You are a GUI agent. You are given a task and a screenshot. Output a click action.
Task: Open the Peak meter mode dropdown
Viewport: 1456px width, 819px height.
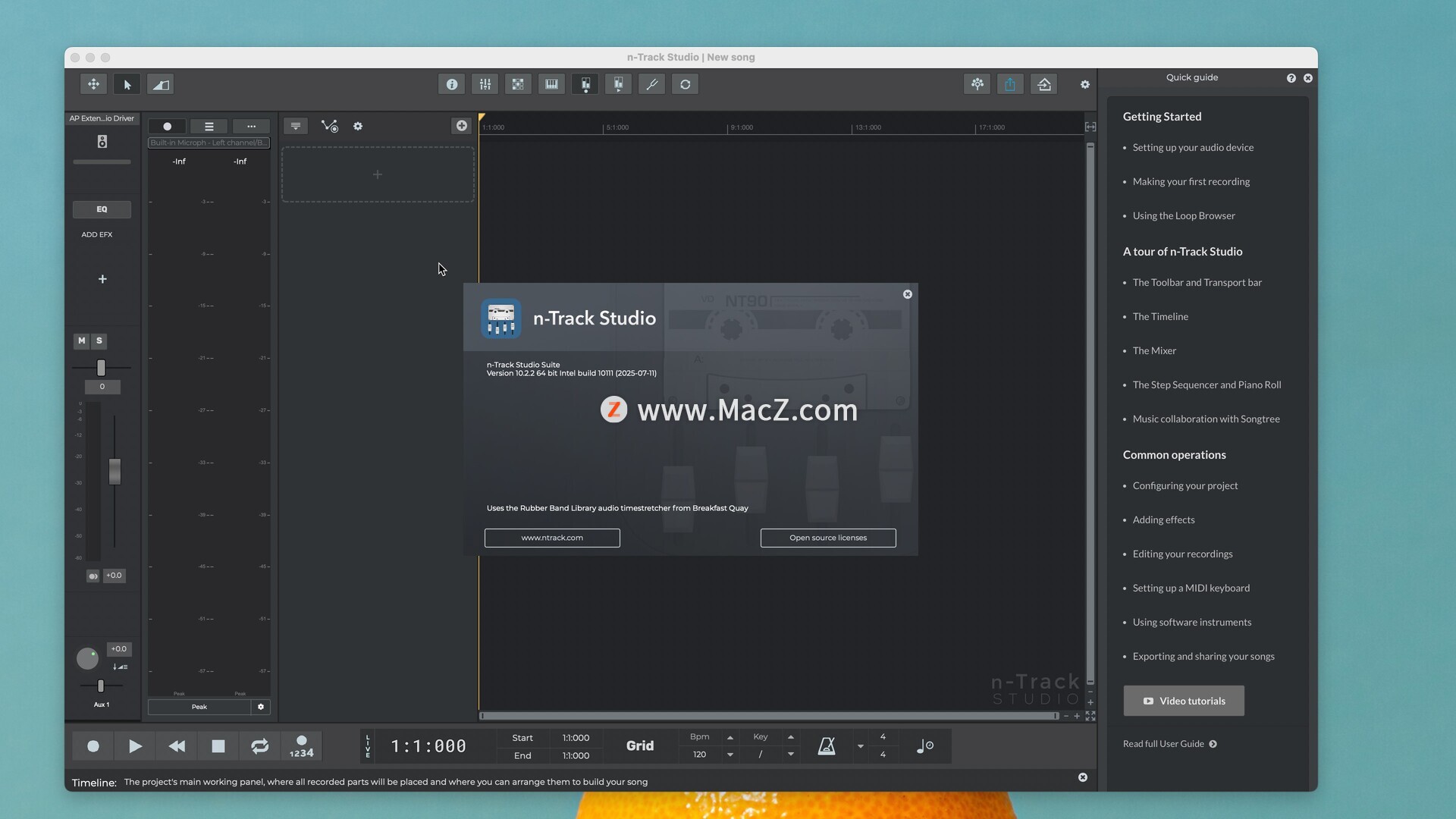click(x=199, y=707)
